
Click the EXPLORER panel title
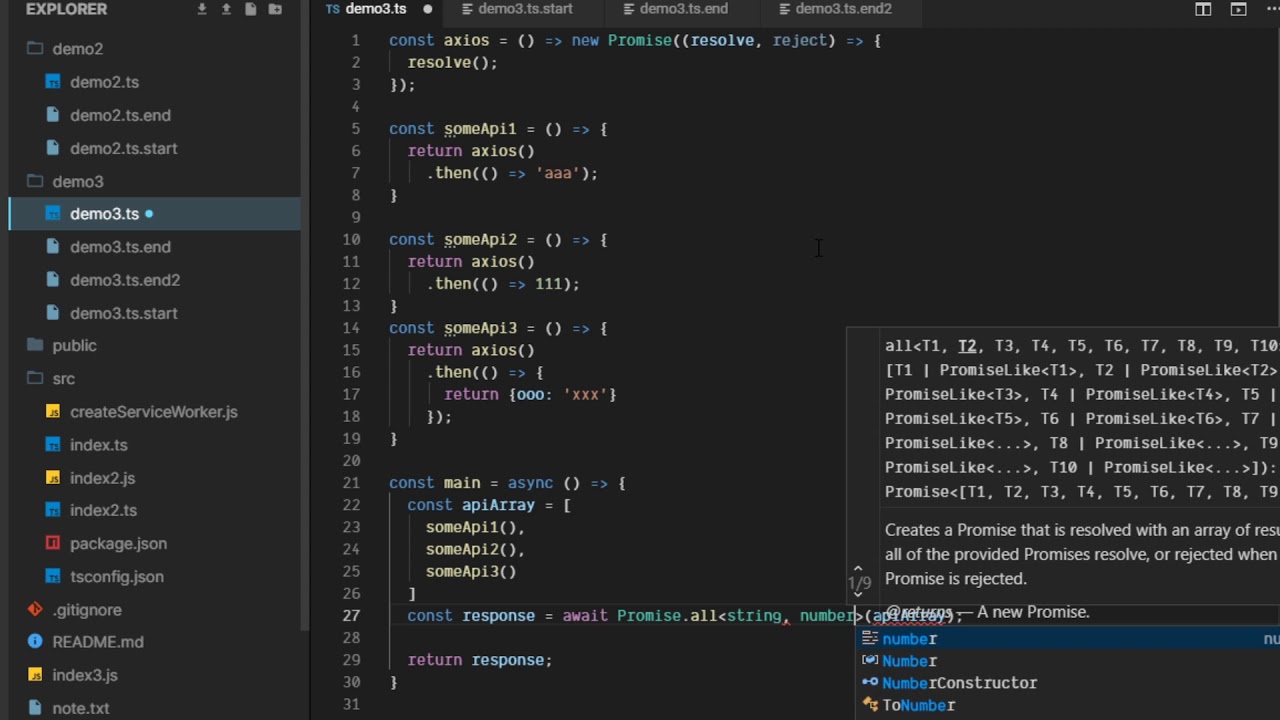pyautogui.click(x=66, y=9)
